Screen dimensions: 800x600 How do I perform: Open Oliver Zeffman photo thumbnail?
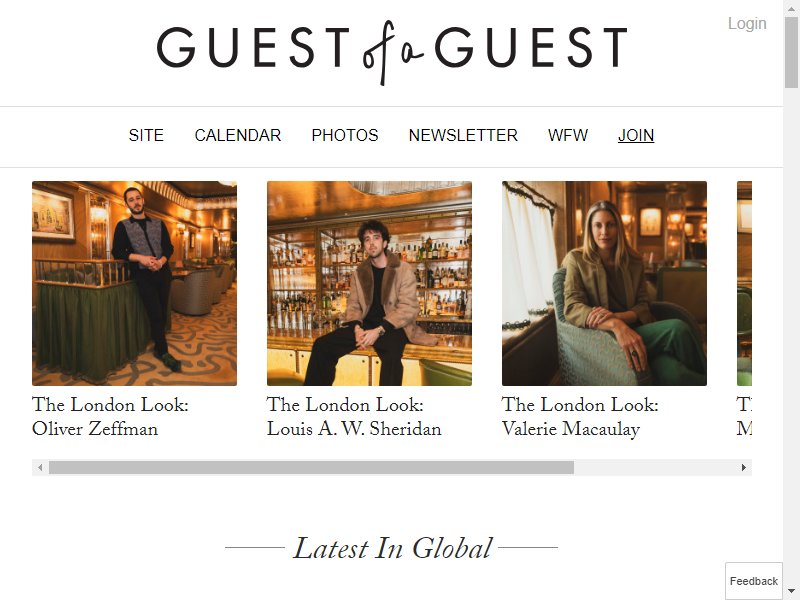click(x=134, y=283)
